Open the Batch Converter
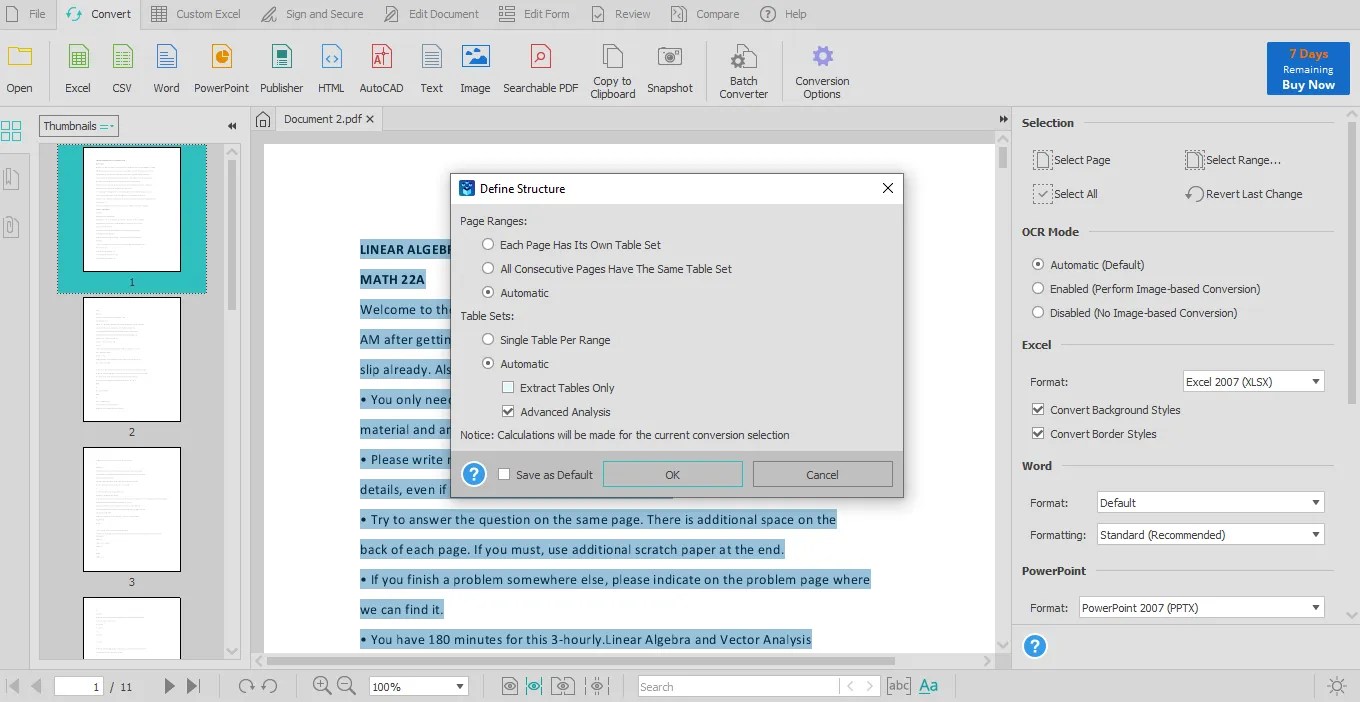This screenshot has width=1360, height=702. [x=743, y=68]
